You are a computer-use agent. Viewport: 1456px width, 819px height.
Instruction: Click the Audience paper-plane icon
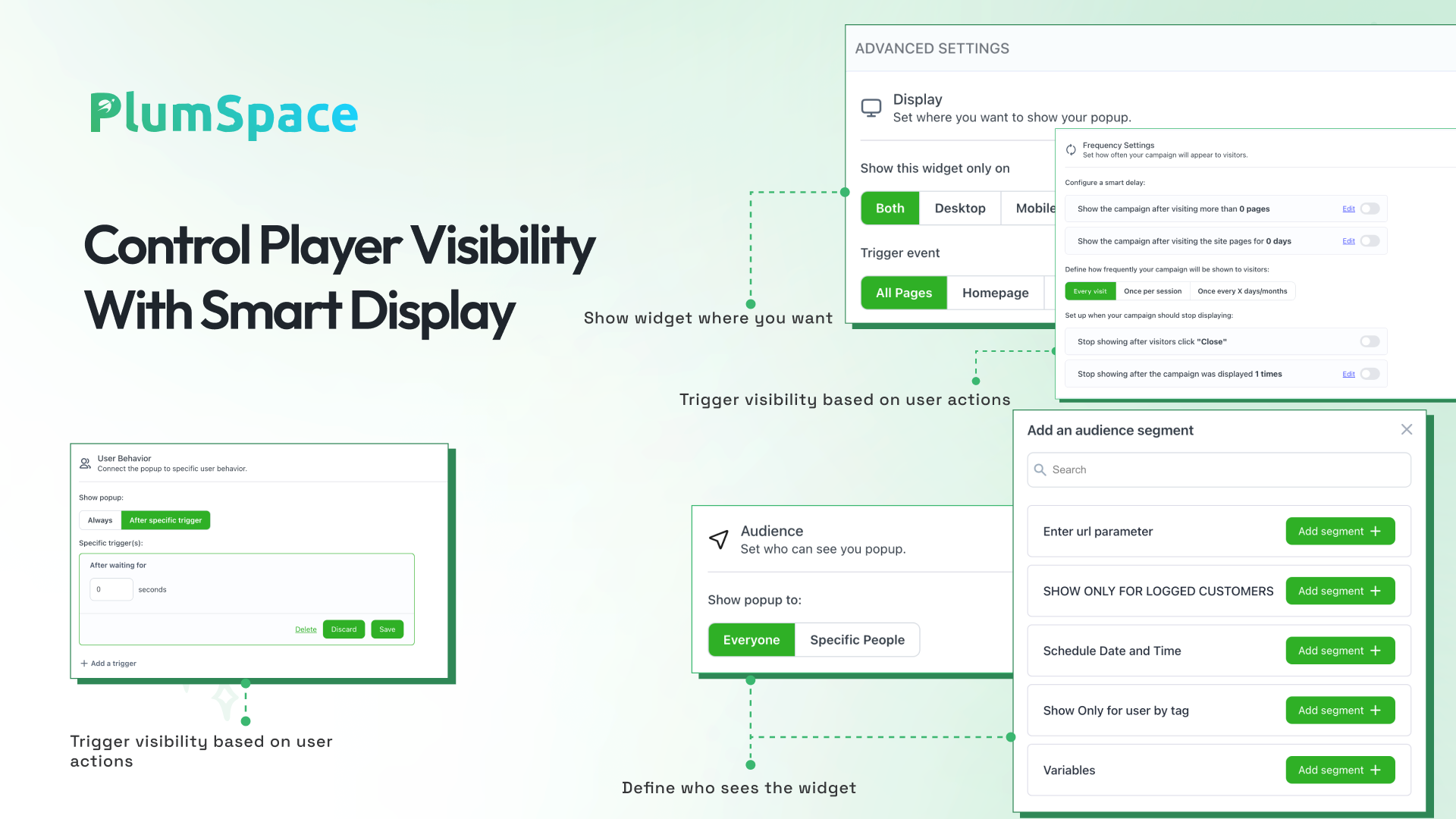pyautogui.click(x=718, y=539)
